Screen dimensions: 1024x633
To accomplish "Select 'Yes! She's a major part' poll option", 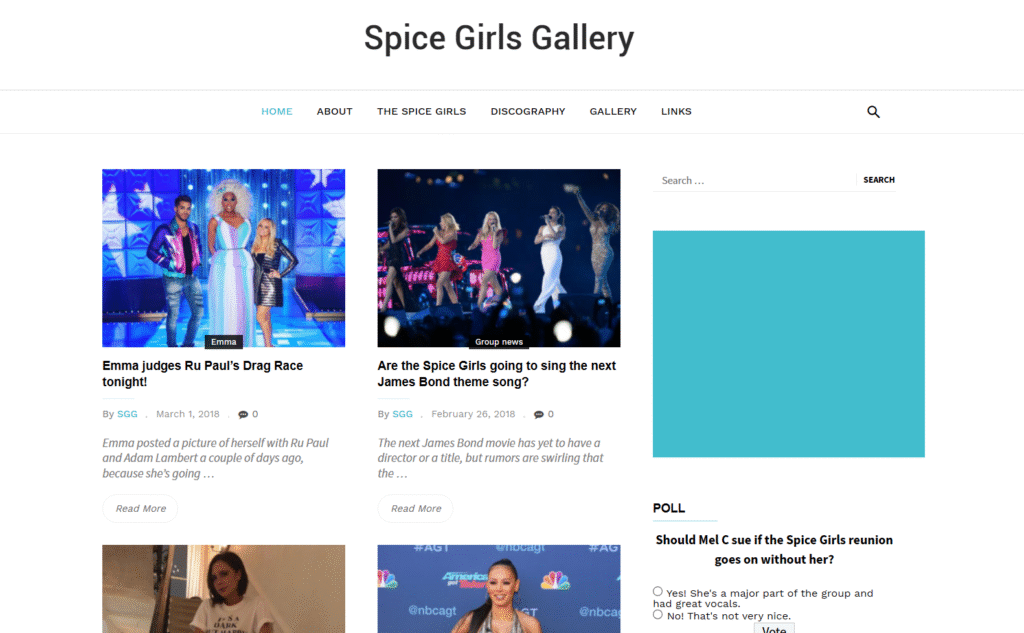I will coord(658,591).
